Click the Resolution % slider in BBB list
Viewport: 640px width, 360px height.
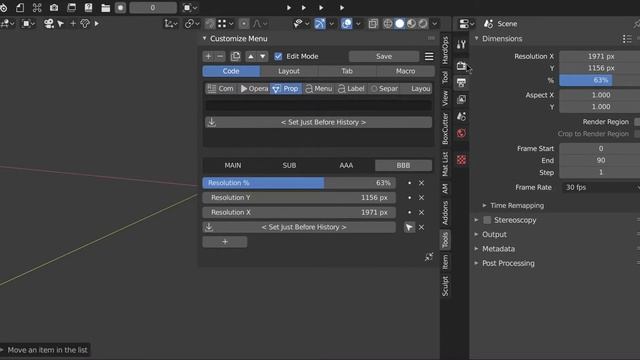point(299,183)
